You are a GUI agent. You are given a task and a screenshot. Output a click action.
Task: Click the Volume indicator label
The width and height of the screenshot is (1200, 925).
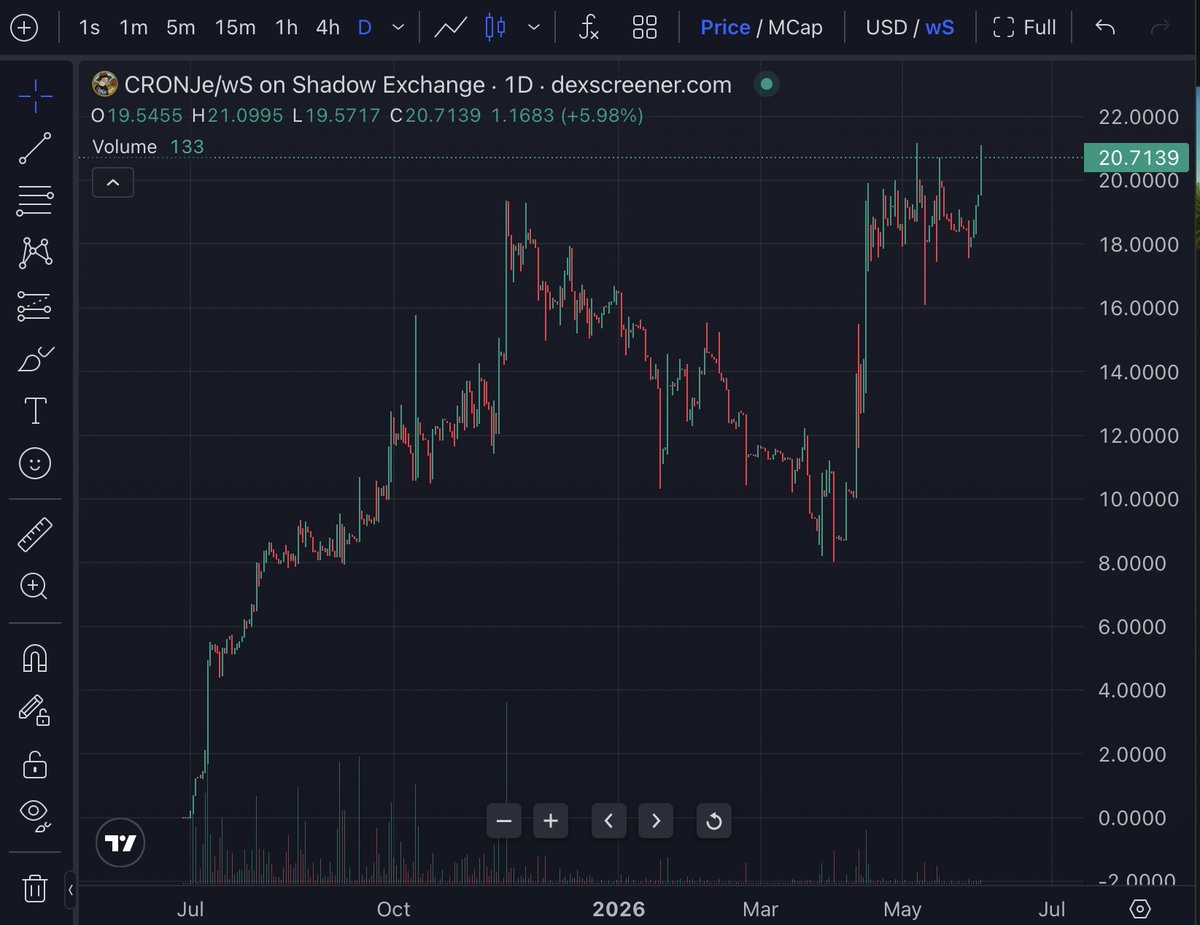tap(124, 147)
